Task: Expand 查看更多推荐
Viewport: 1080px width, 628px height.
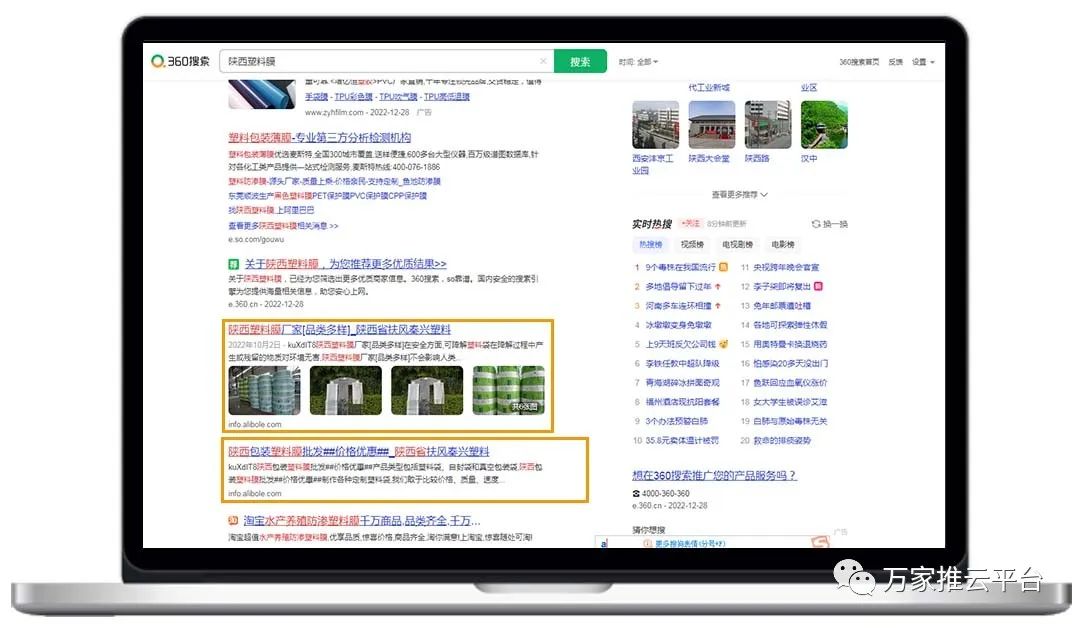Action: click(739, 195)
